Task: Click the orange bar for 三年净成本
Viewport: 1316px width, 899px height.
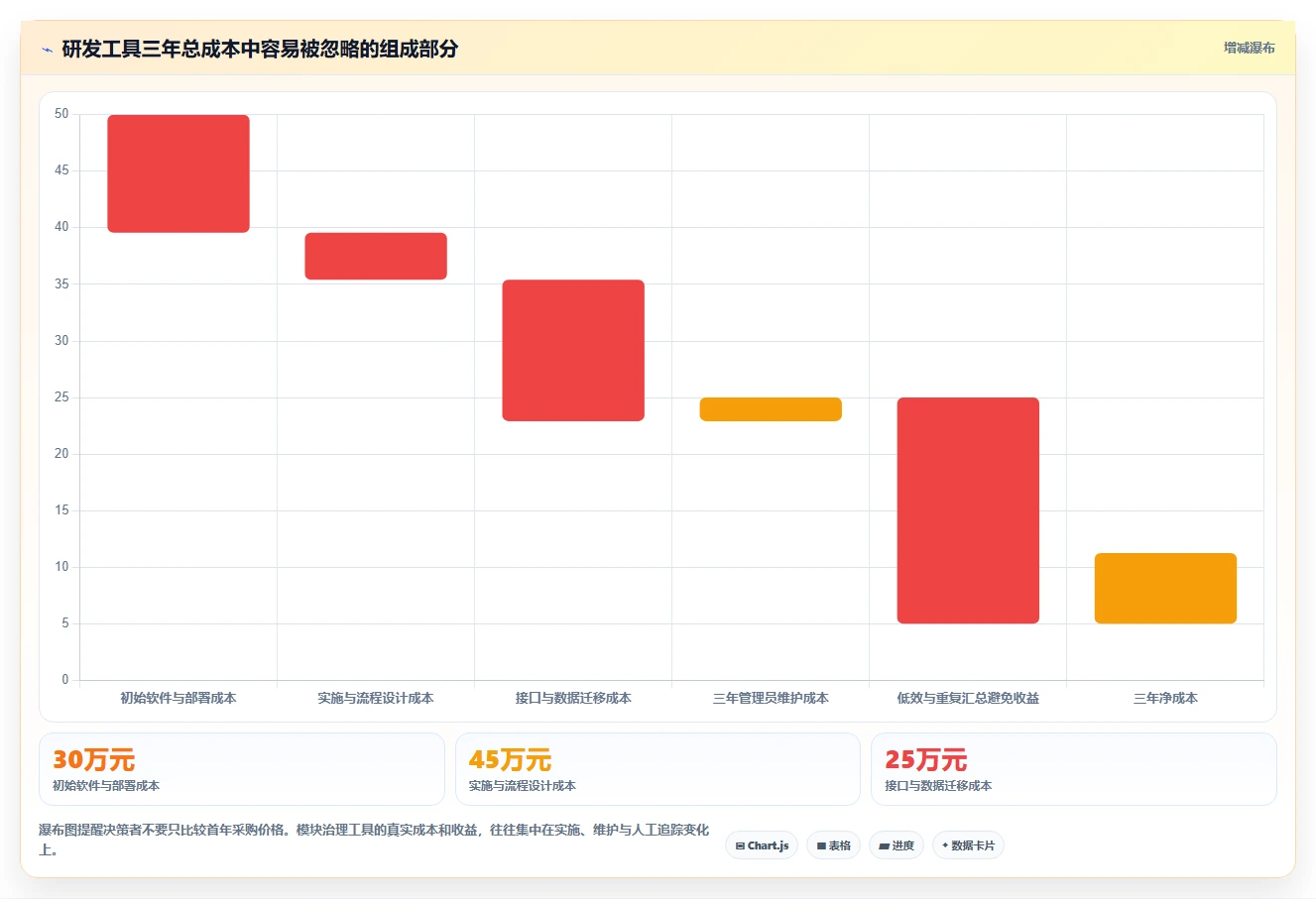Action: tap(1165, 588)
